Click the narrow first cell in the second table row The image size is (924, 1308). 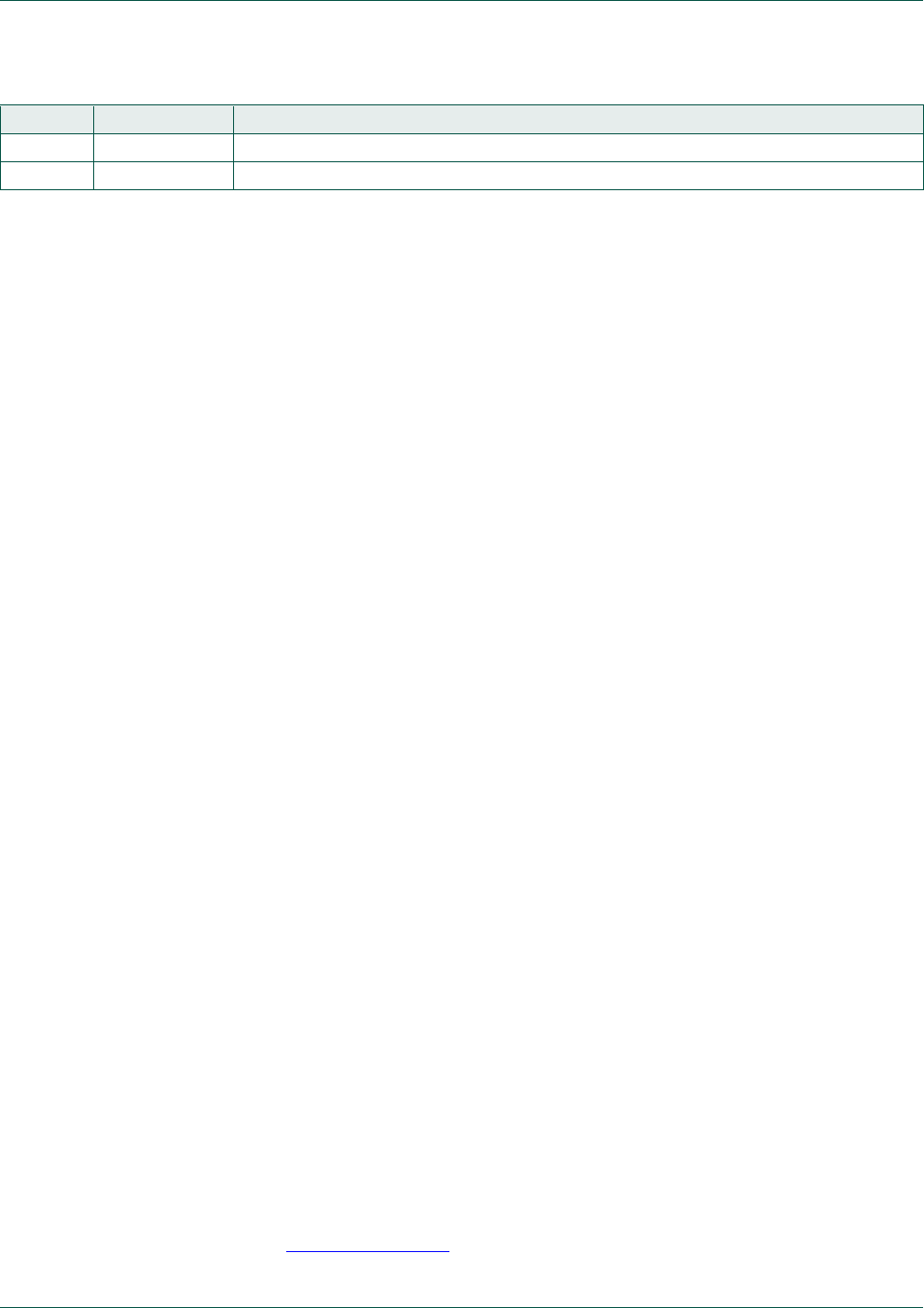click(x=47, y=147)
